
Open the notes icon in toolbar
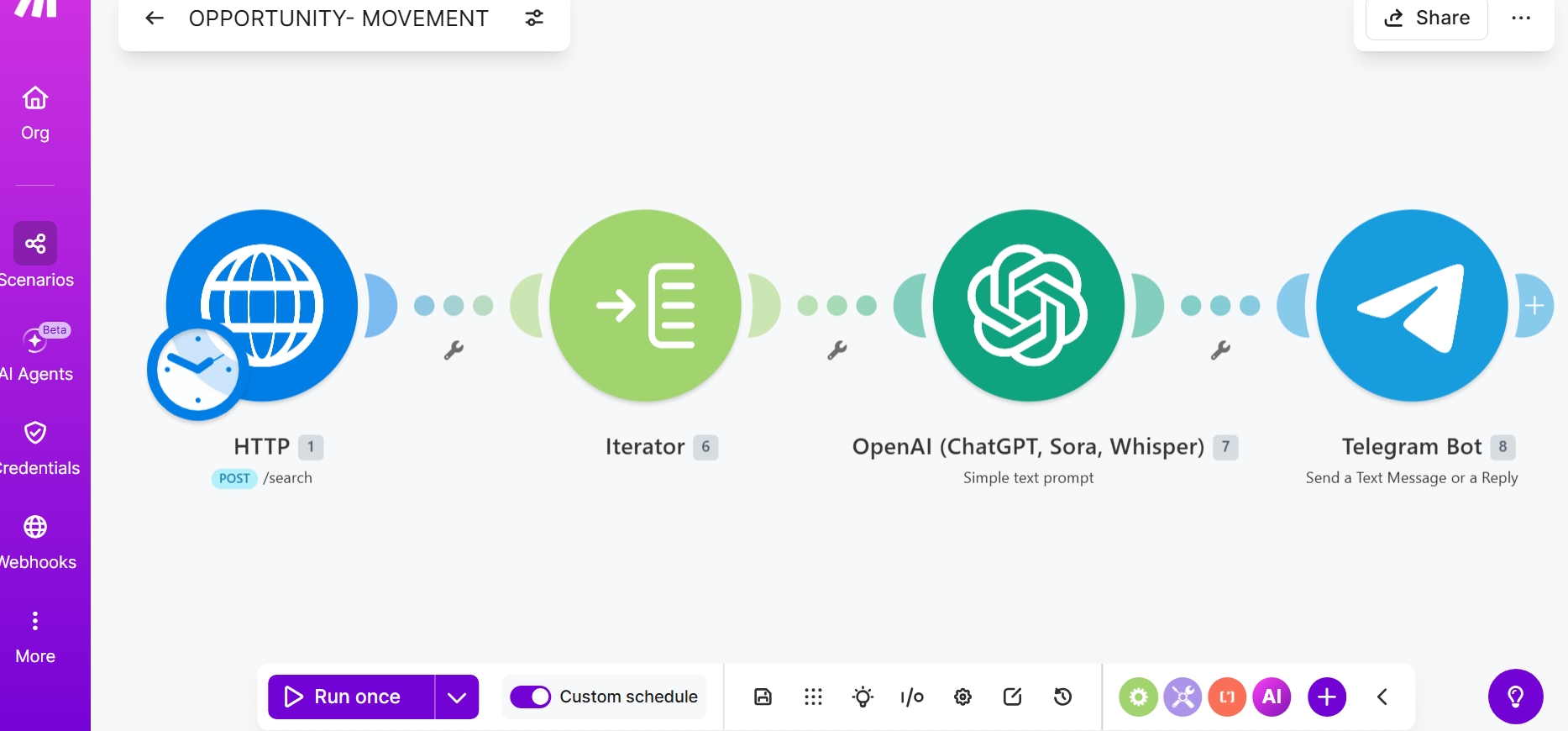(x=1013, y=697)
